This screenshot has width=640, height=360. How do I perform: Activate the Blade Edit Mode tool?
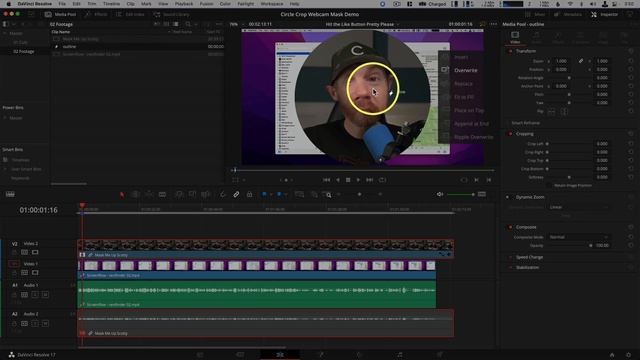click(x=162, y=195)
